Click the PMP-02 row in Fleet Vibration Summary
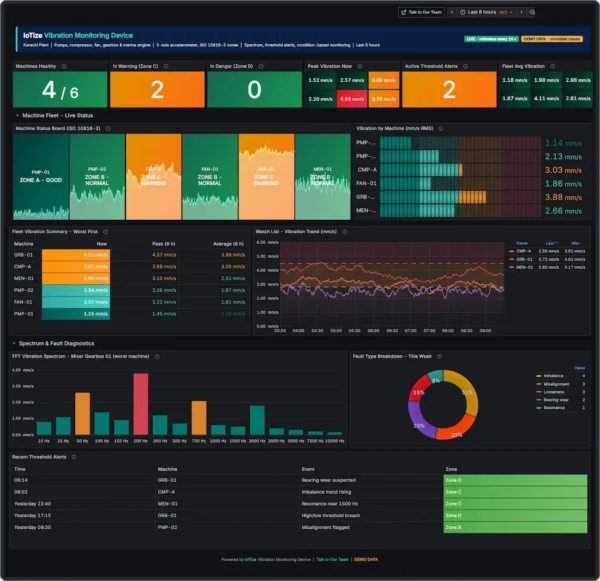This screenshot has height=581, width=600. tap(129, 290)
